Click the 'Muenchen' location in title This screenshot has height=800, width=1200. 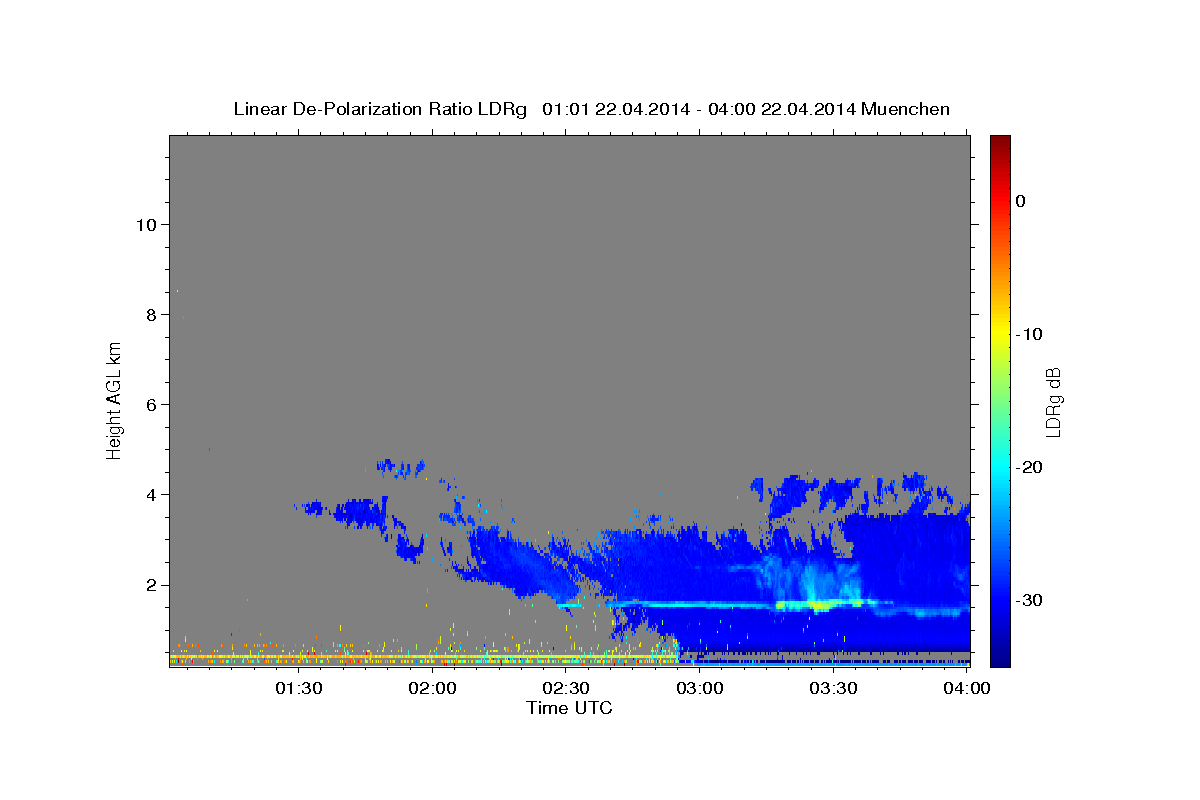pos(906,109)
